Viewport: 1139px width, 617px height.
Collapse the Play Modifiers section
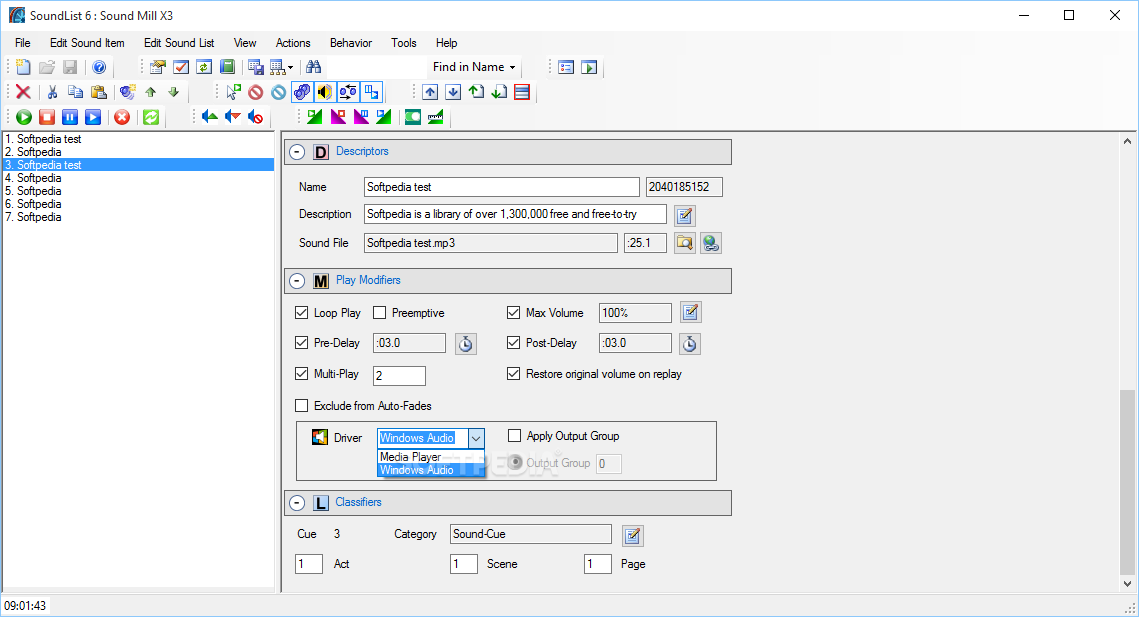[x=297, y=281]
